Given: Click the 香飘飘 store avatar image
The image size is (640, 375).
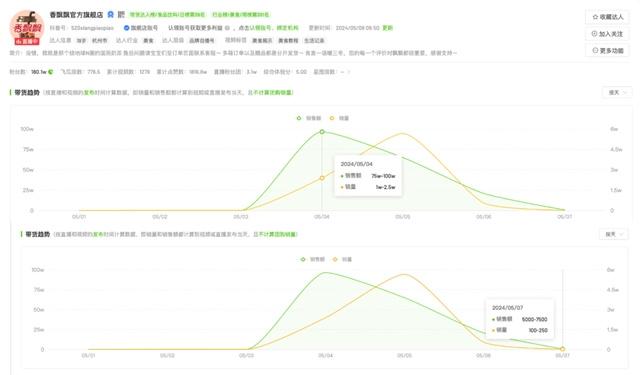Looking at the screenshot, I should pos(27,28).
